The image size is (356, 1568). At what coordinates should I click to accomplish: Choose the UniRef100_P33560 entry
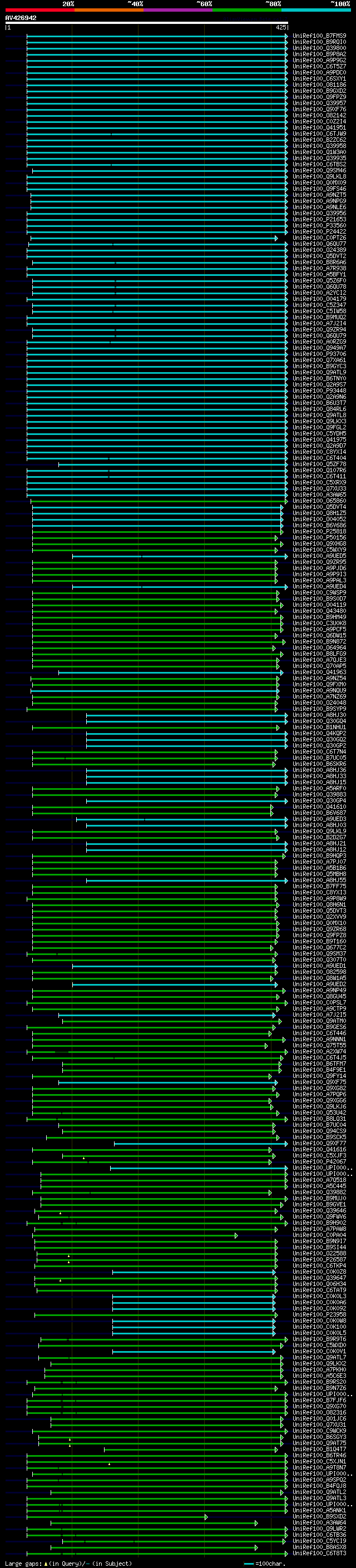coord(319,225)
